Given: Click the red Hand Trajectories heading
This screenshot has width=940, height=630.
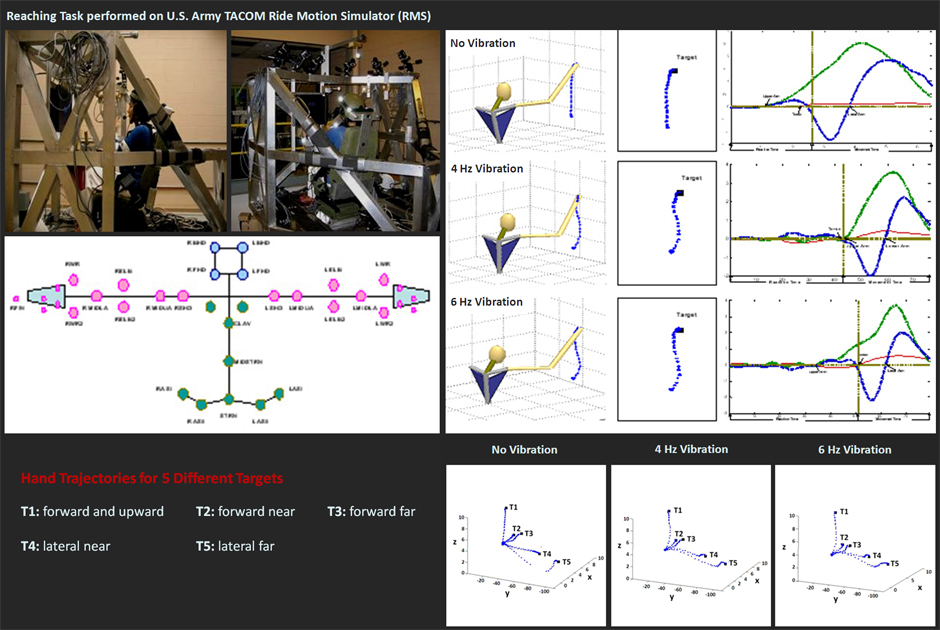Looking at the screenshot, I should pyautogui.click(x=152, y=479).
